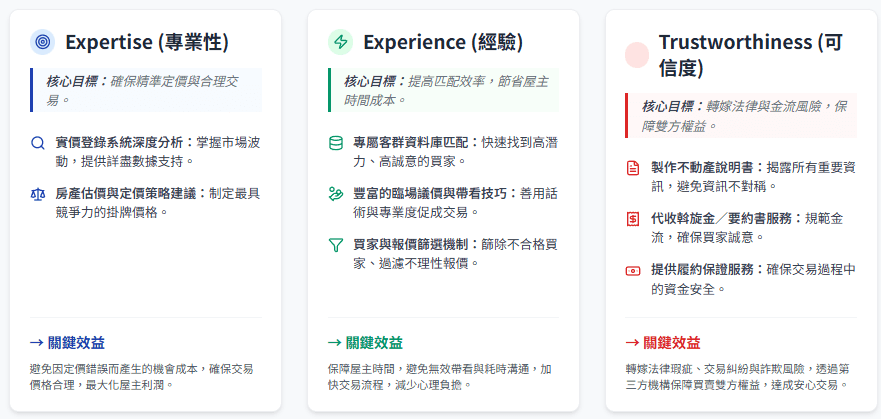This screenshot has width=881, height=419.
Task: Click the banknote icon beside 提供履約保證服務
Action: click(x=632, y=271)
